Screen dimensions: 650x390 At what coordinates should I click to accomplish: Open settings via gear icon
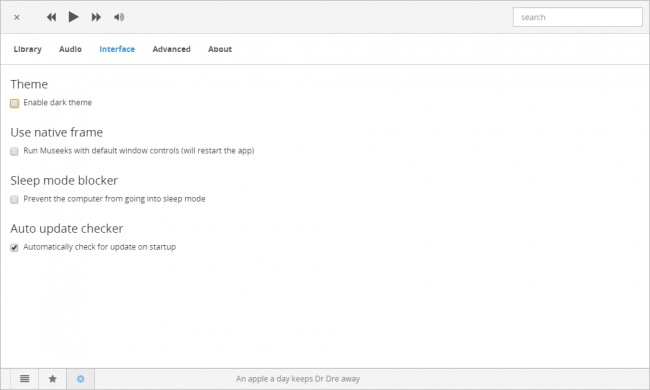click(x=80, y=378)
